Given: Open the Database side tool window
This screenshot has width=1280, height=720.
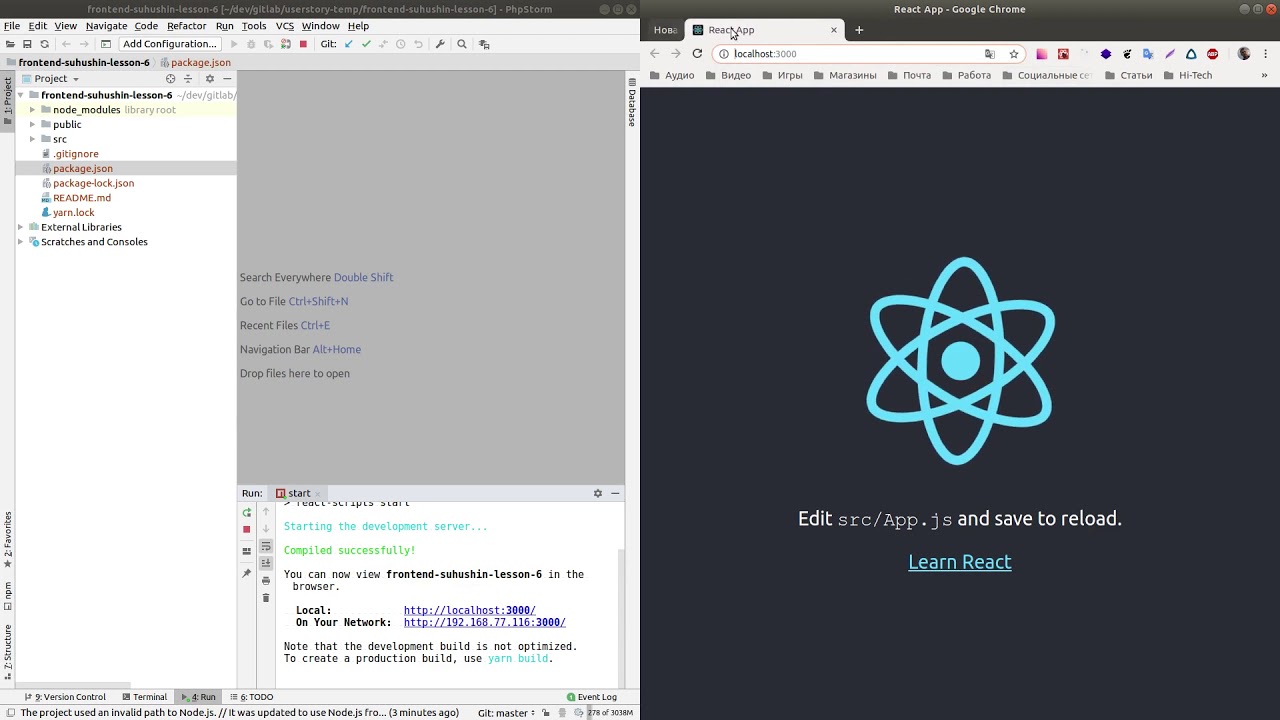Looking at the screenshot, I should point(632,101).
